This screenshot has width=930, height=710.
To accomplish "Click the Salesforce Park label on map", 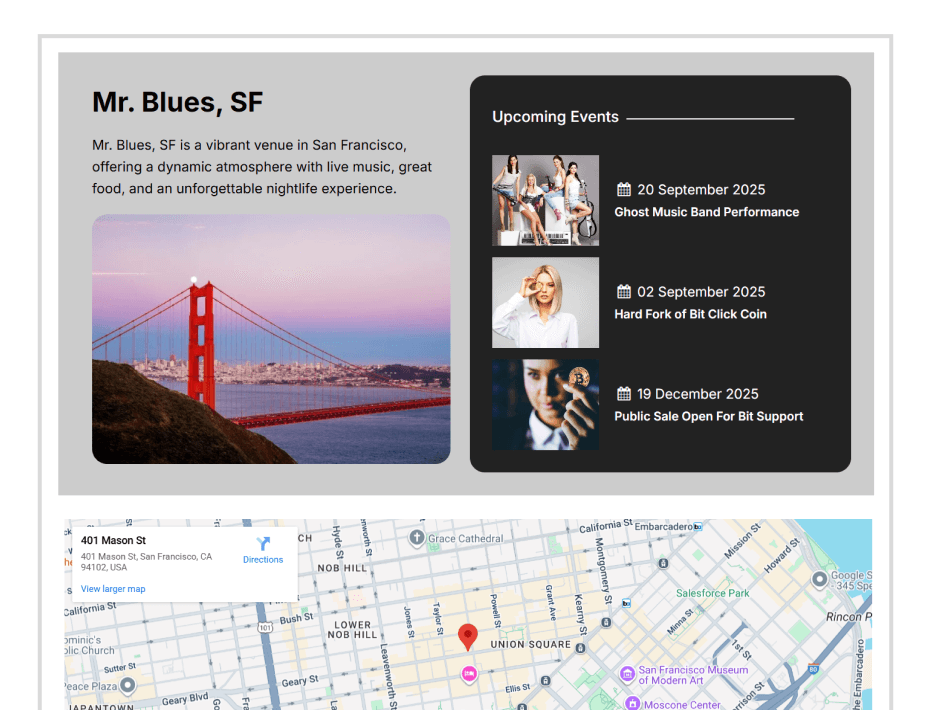I will coord(712,593).
